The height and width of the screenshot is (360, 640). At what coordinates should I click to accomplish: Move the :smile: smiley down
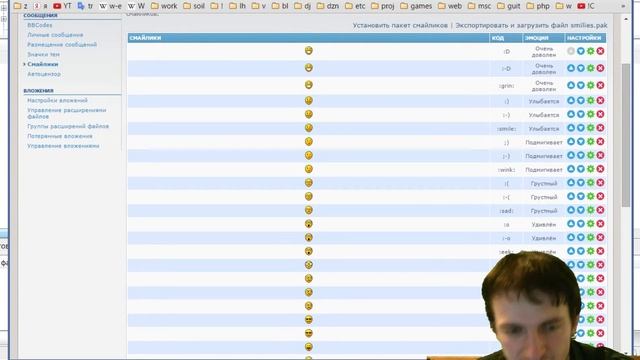(x=580, y=128)
